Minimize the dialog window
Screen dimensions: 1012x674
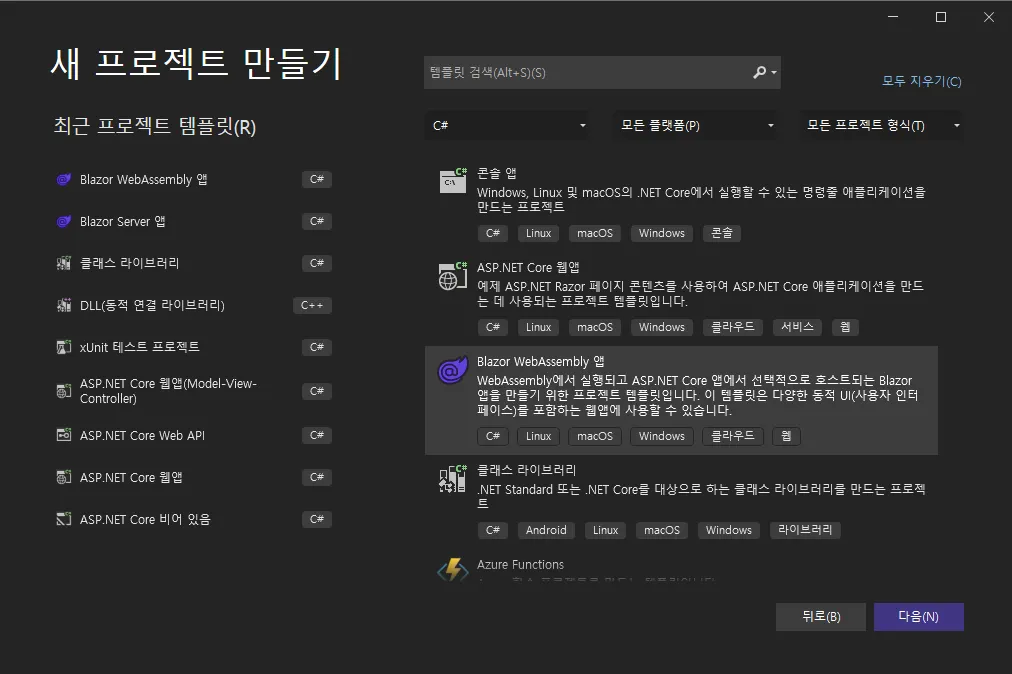[893, 17]
